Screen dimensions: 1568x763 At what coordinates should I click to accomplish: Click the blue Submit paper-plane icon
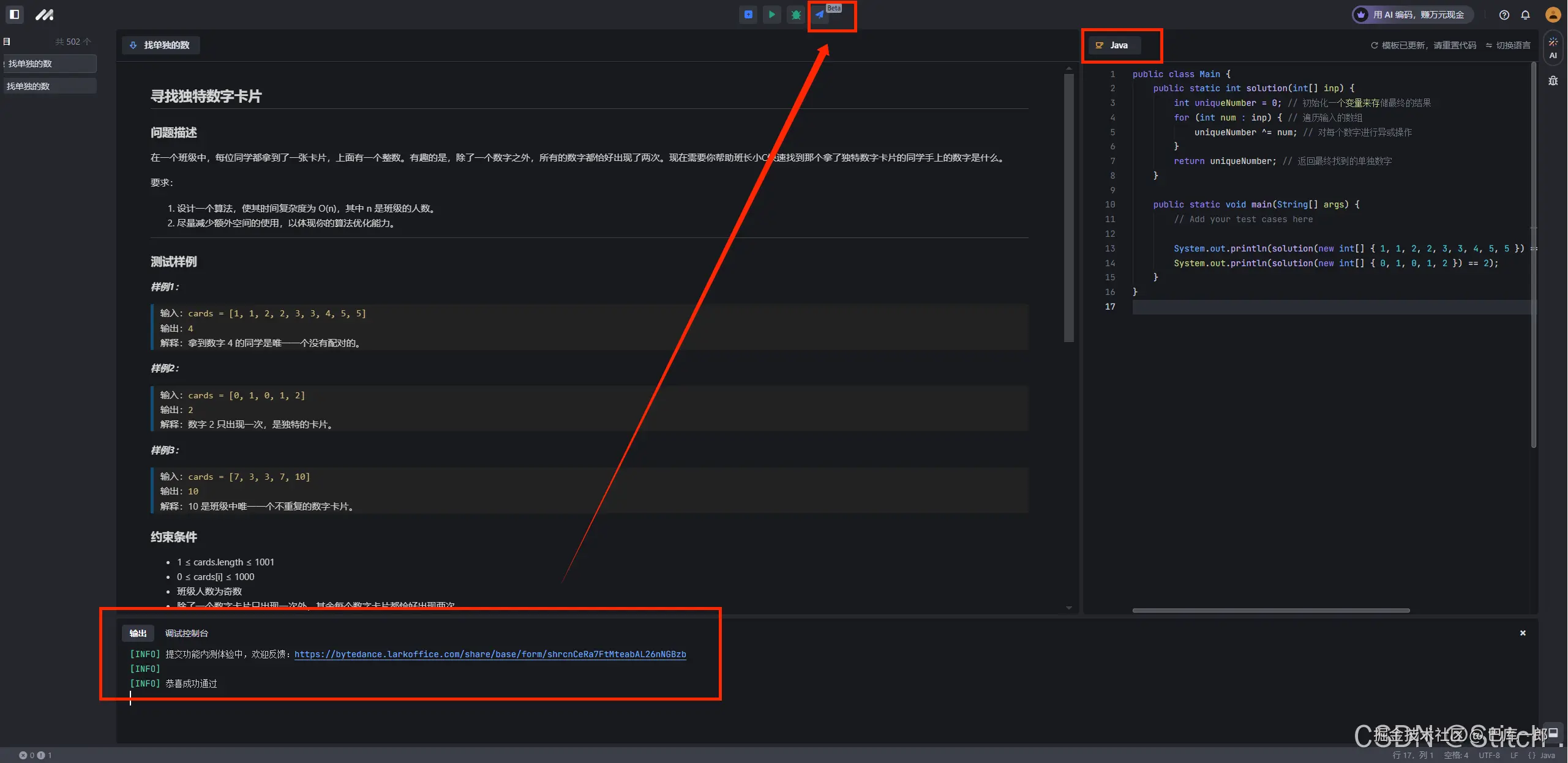click(819, 14)
